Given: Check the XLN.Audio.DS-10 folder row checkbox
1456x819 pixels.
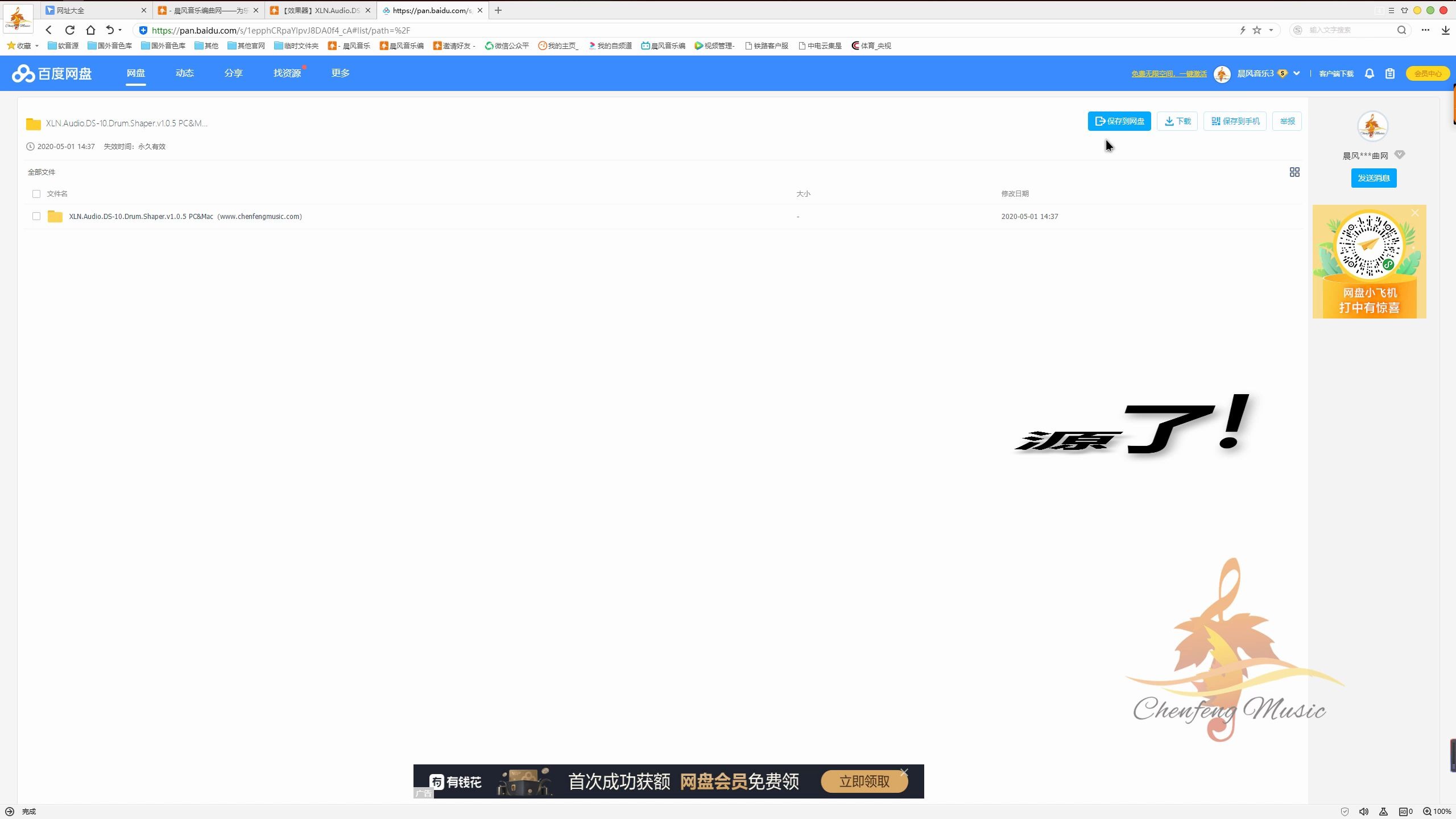Looking at the screenshot, I should [36, 216].
